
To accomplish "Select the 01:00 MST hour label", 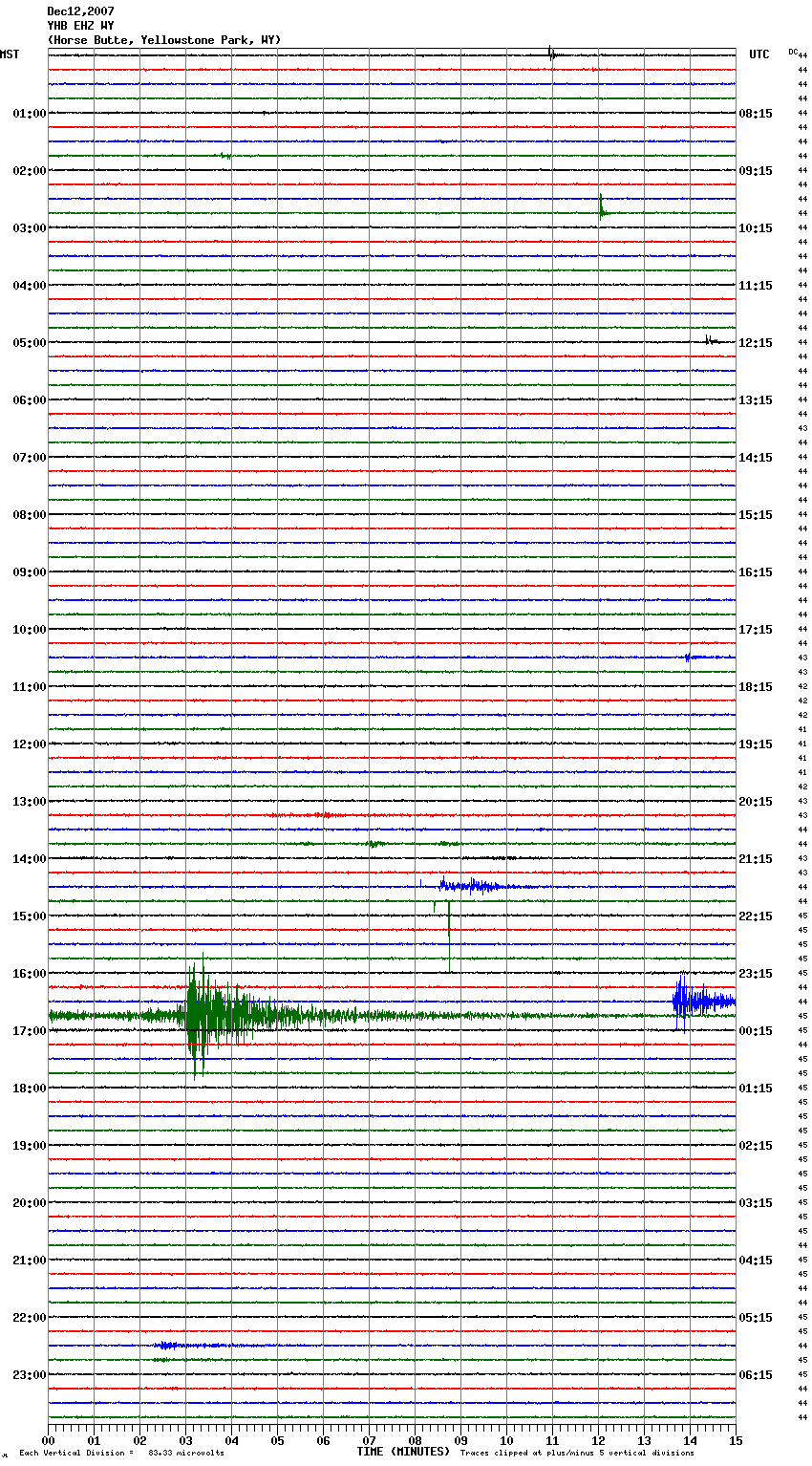I will point(29,114).
